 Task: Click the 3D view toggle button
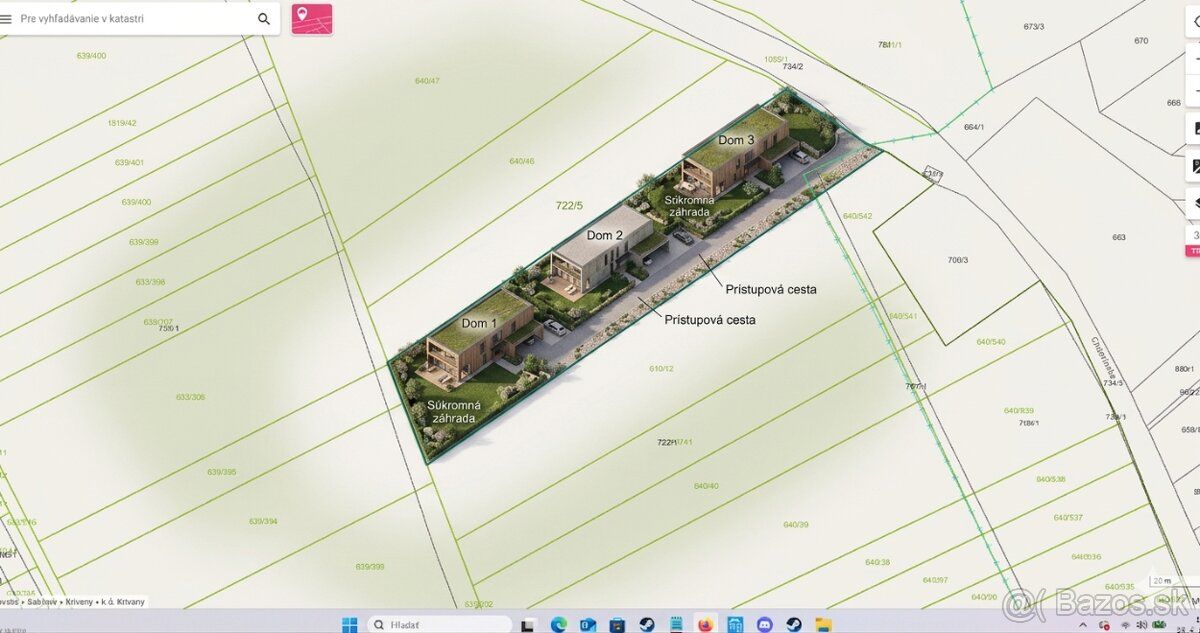[1195, 235]
